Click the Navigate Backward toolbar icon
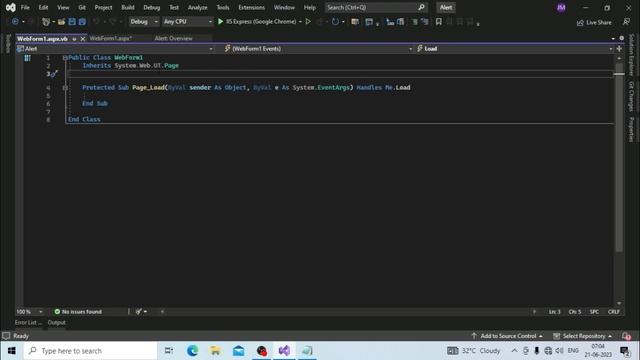The image size is (640, 360). (15, 22)
